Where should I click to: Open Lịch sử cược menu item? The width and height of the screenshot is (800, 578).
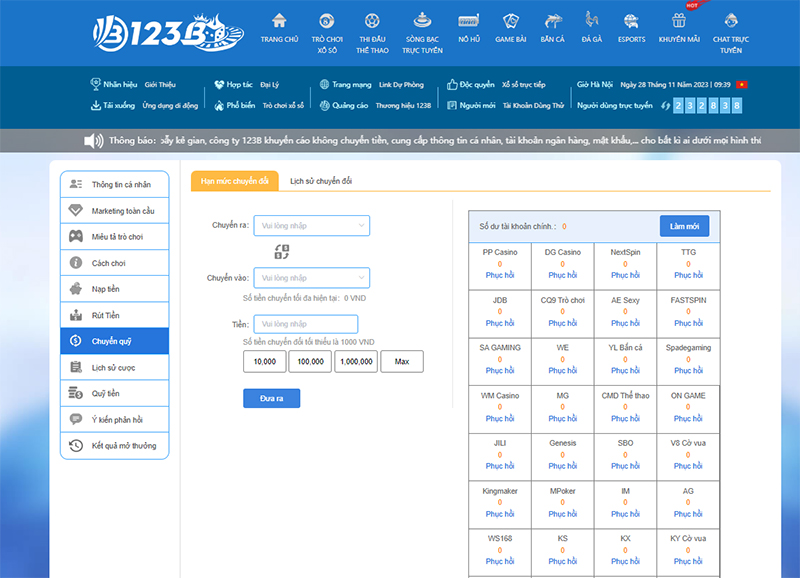point(115,367)
